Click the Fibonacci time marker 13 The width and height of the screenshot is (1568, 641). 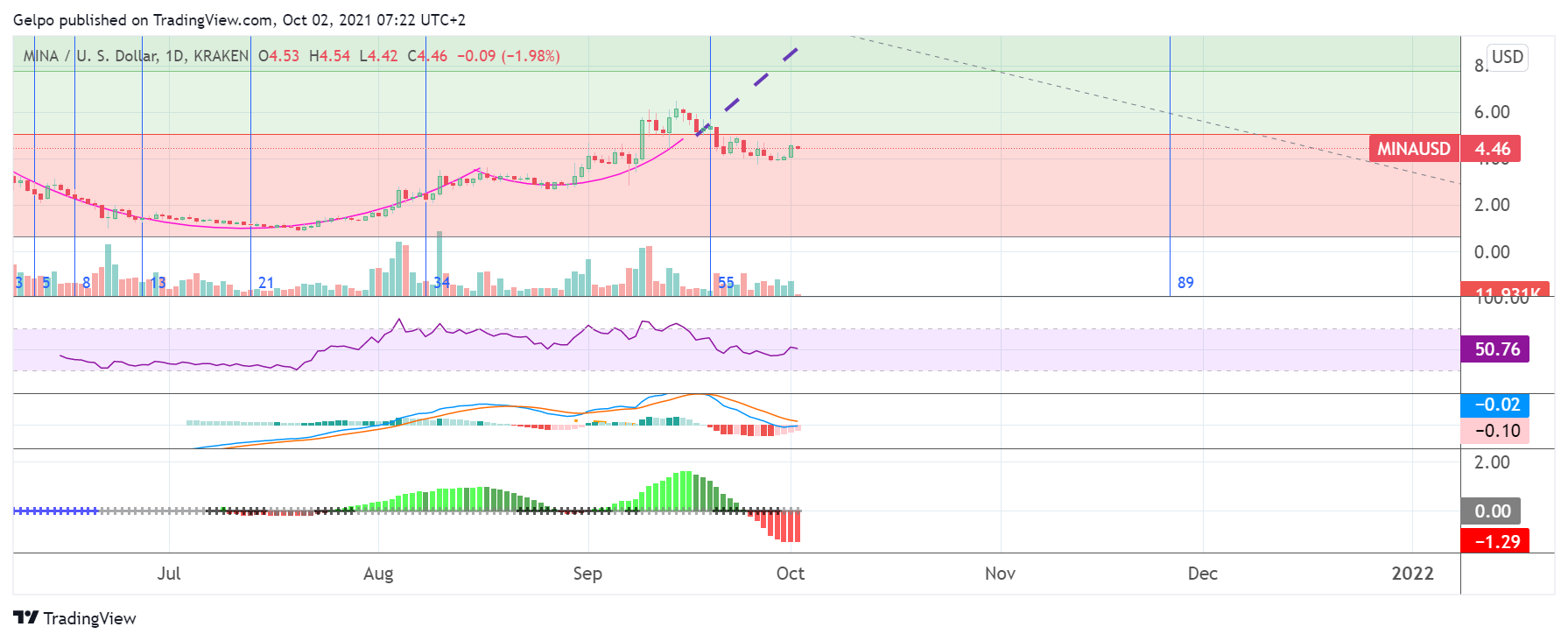158,283
